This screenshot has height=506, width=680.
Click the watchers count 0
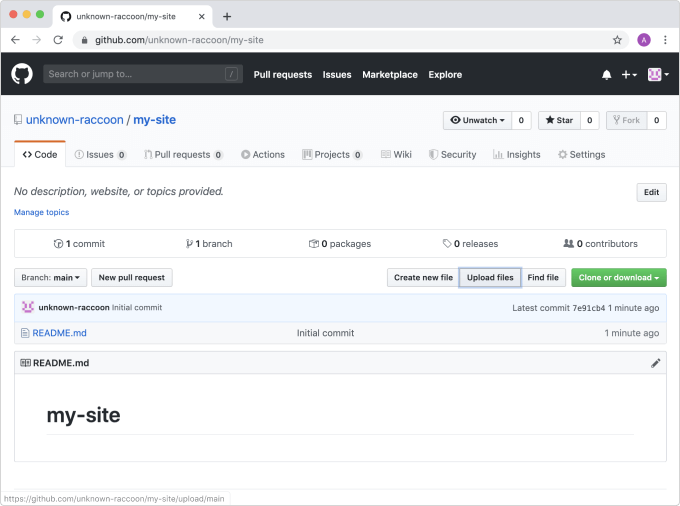[521, 120]
